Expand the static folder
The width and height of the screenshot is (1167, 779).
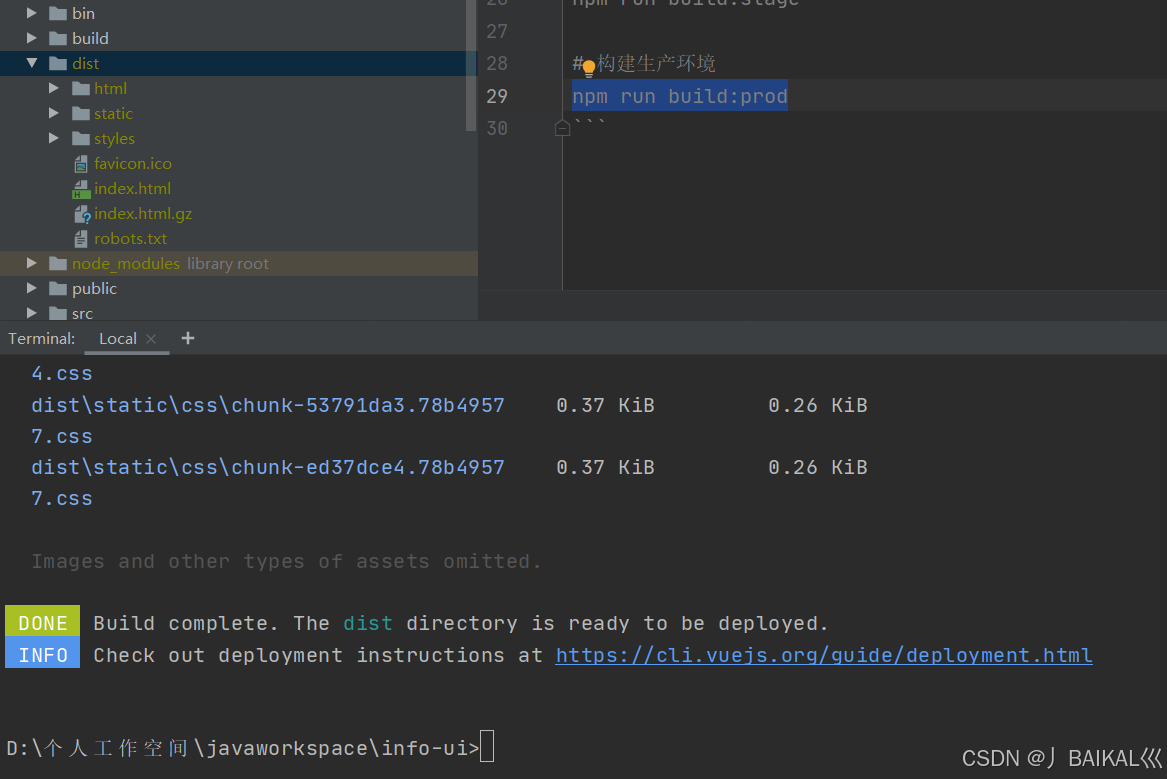pyautogui.click(x=54, y=113)
